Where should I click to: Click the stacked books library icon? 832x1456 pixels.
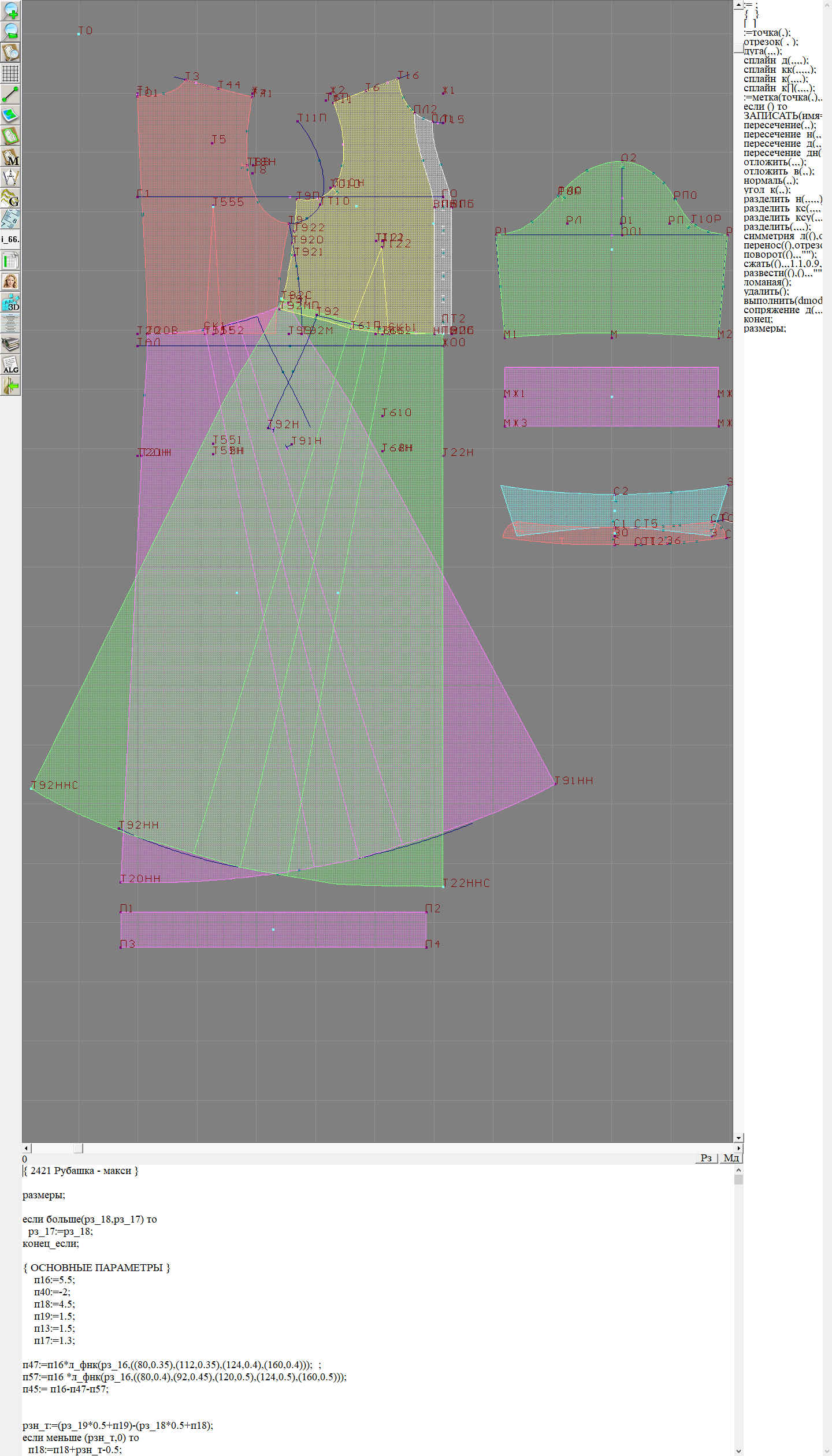coord(10,344)
